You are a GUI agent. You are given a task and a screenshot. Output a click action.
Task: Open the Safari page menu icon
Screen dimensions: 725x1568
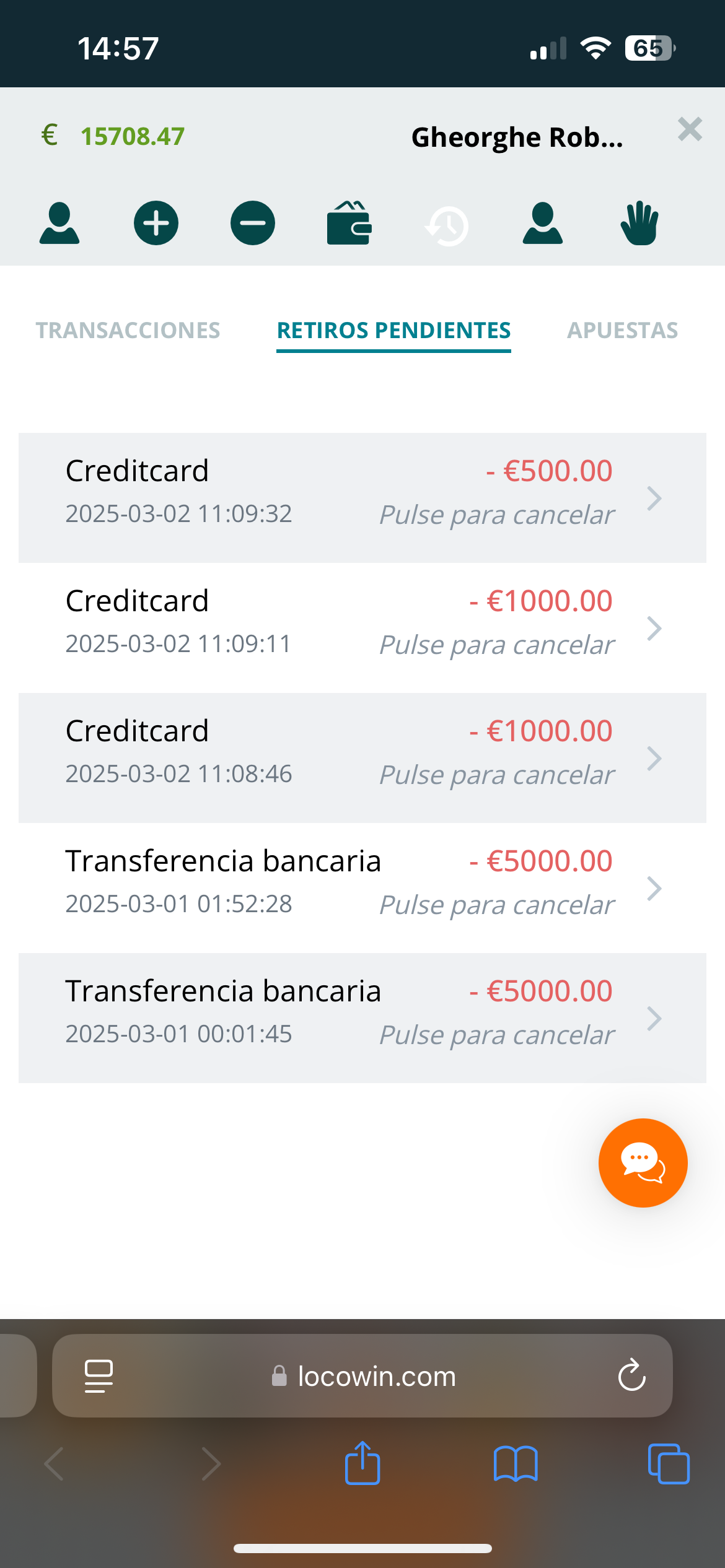(x=99, y=1376)
